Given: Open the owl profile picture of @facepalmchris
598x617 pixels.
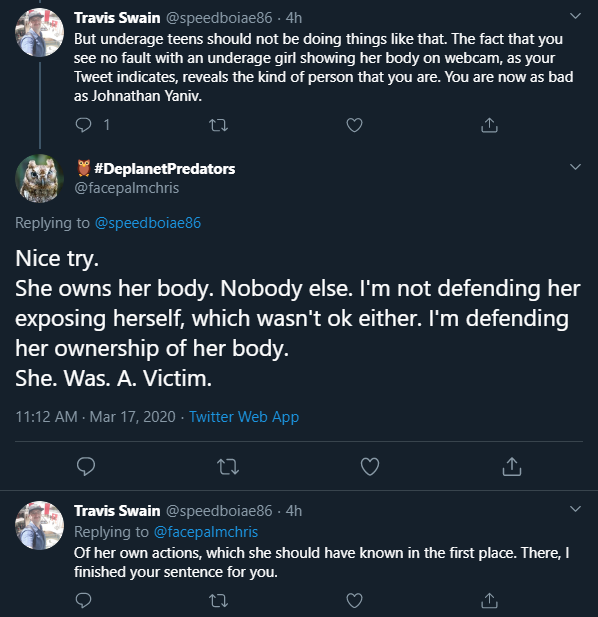Looking at the screenshot, I should tap(39, 179).
